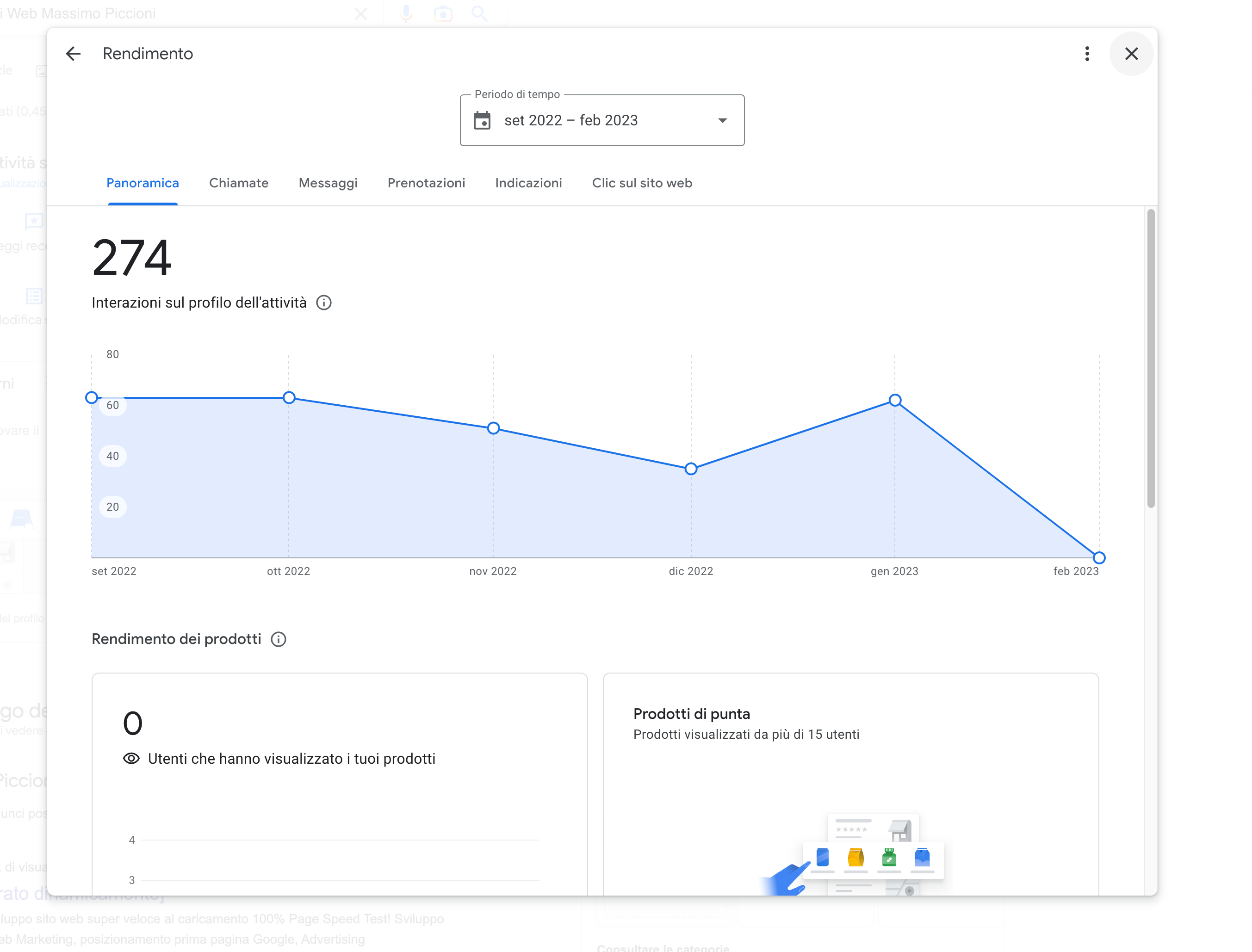Show info for Interazioni sul profilo dell'attività
1252x952 pixels.
pos(323,303)
